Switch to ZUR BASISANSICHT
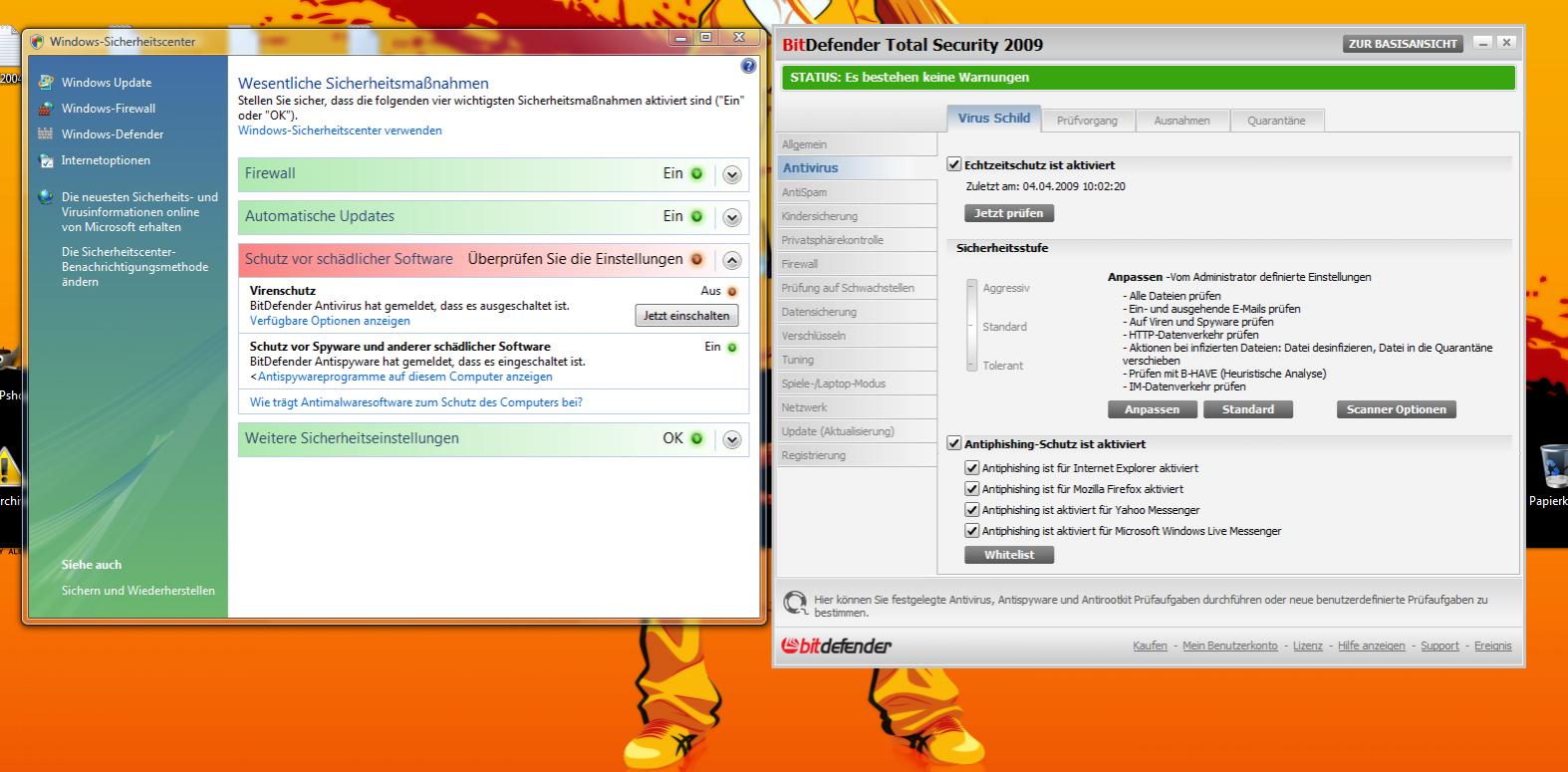 coord(1404,44)
